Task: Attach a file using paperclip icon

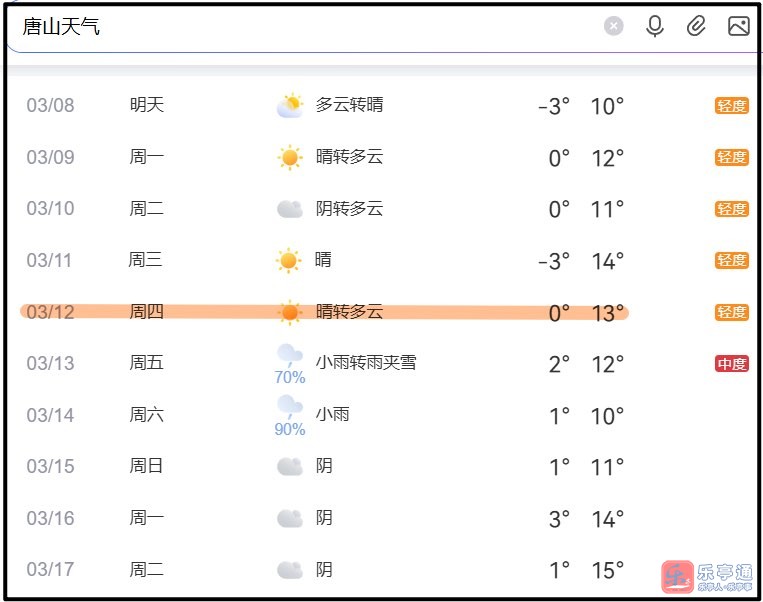Action: (696, 26)
